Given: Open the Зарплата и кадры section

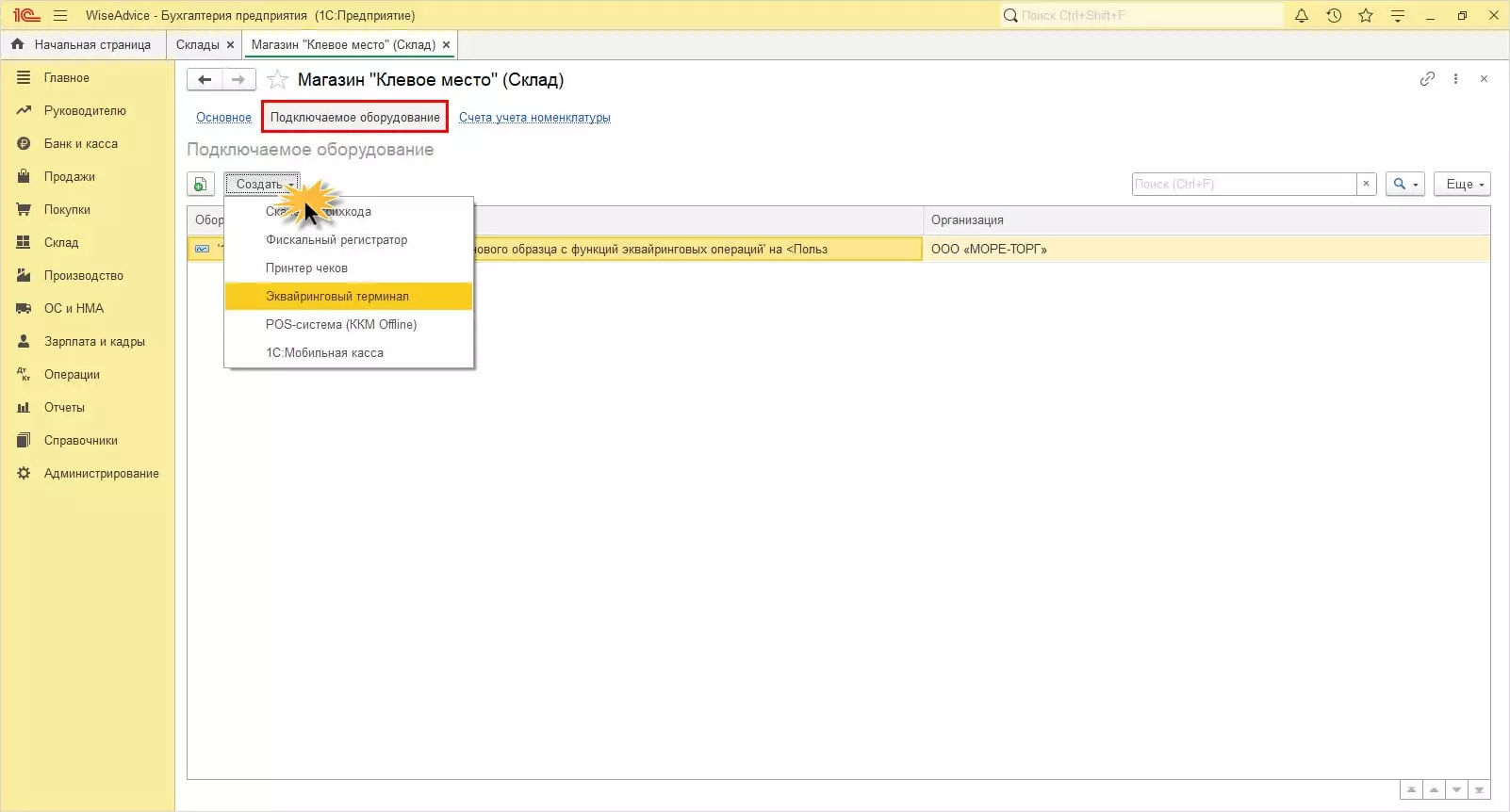Looking at the screenshot, I should 94,342.
